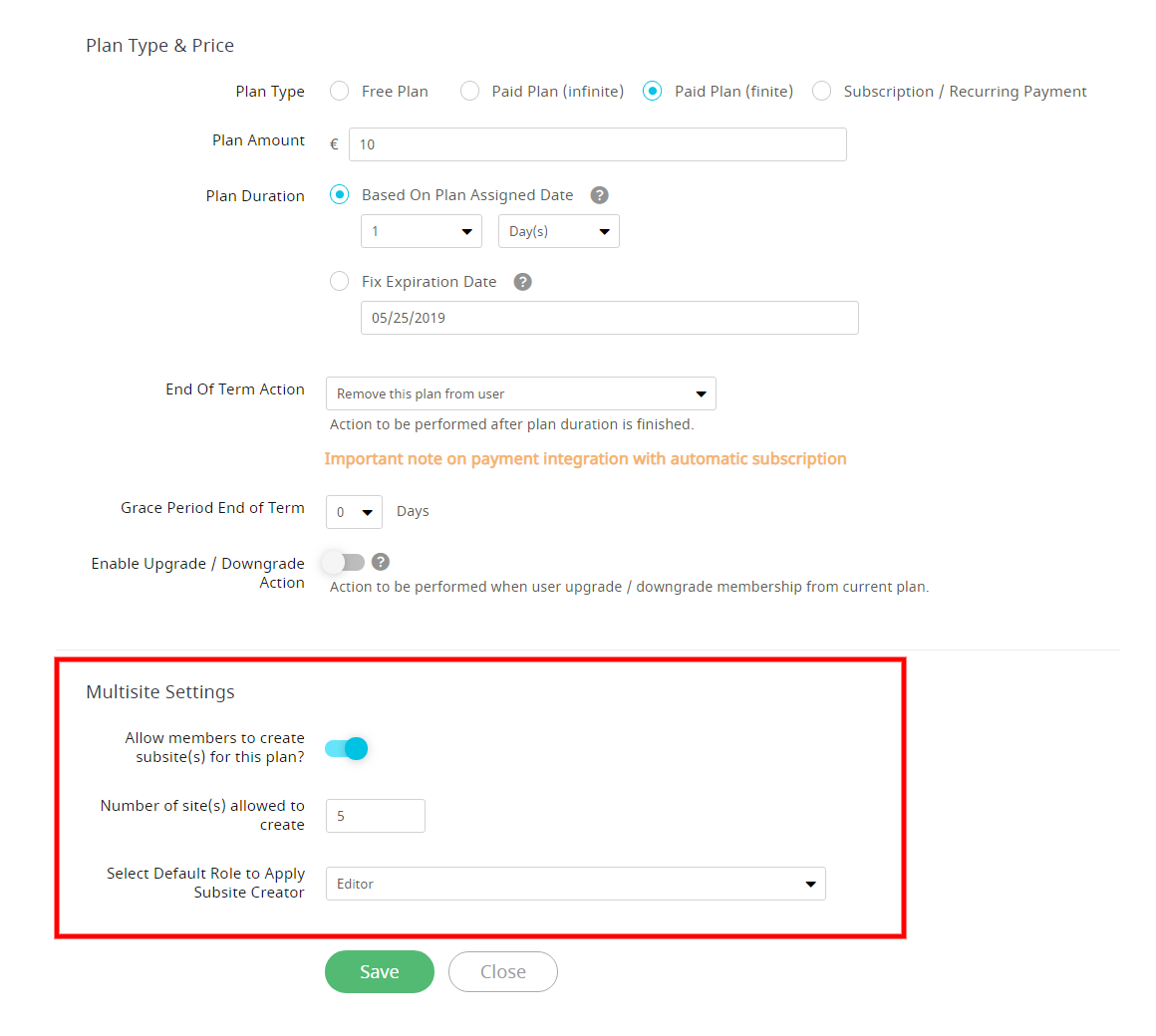Viewport: 1156px width, 1036px height.
Task: Turn off subsite creation toggle for this plan
Action: click(347, 748)
